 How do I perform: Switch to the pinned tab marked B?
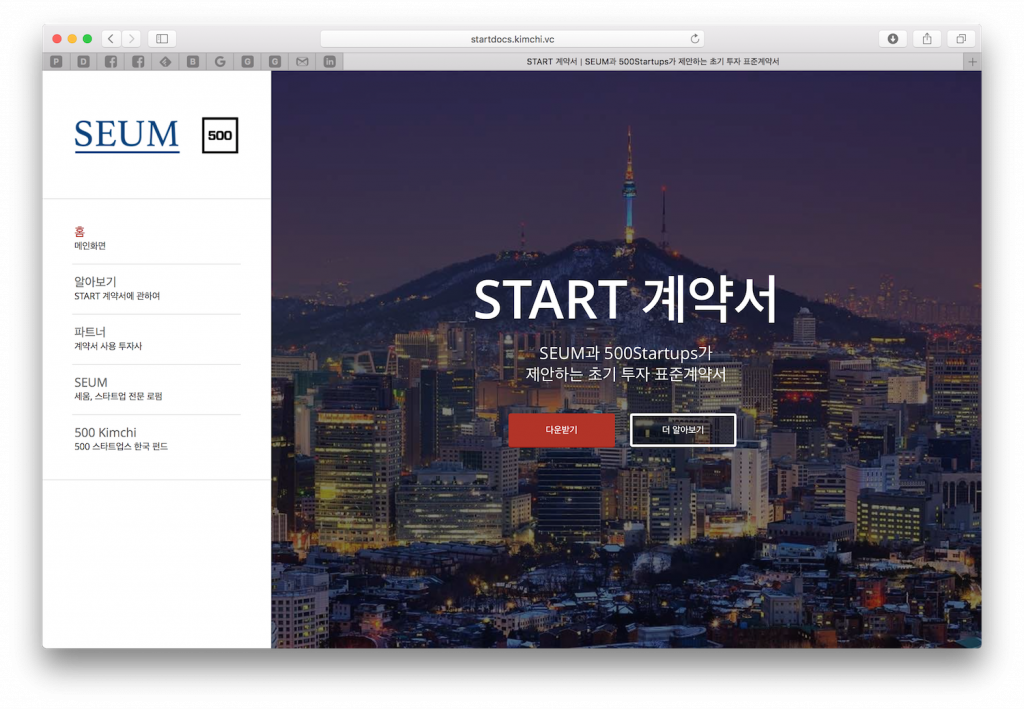tap(193, 61)
